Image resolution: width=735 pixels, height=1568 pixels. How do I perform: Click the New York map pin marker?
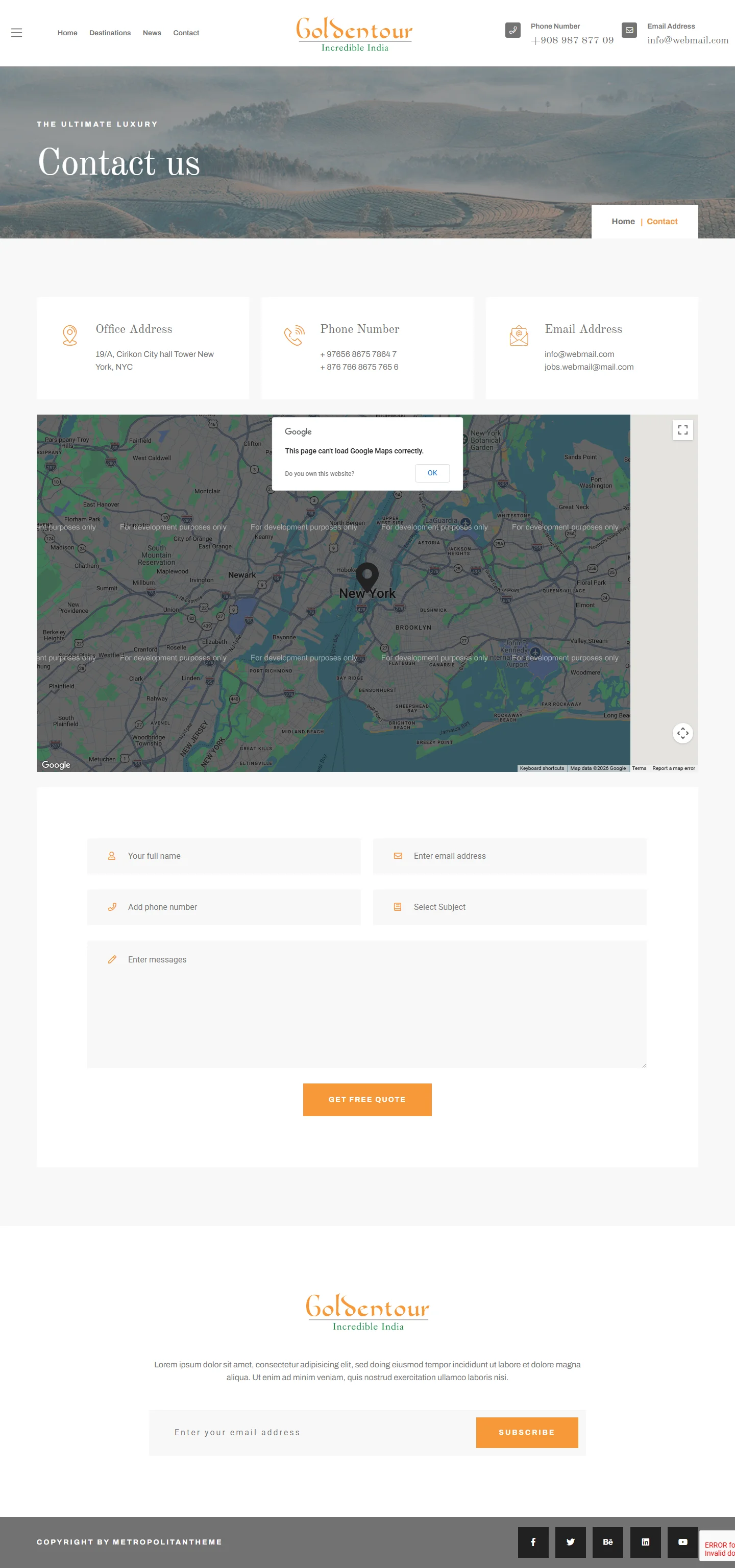coord(367,574)
